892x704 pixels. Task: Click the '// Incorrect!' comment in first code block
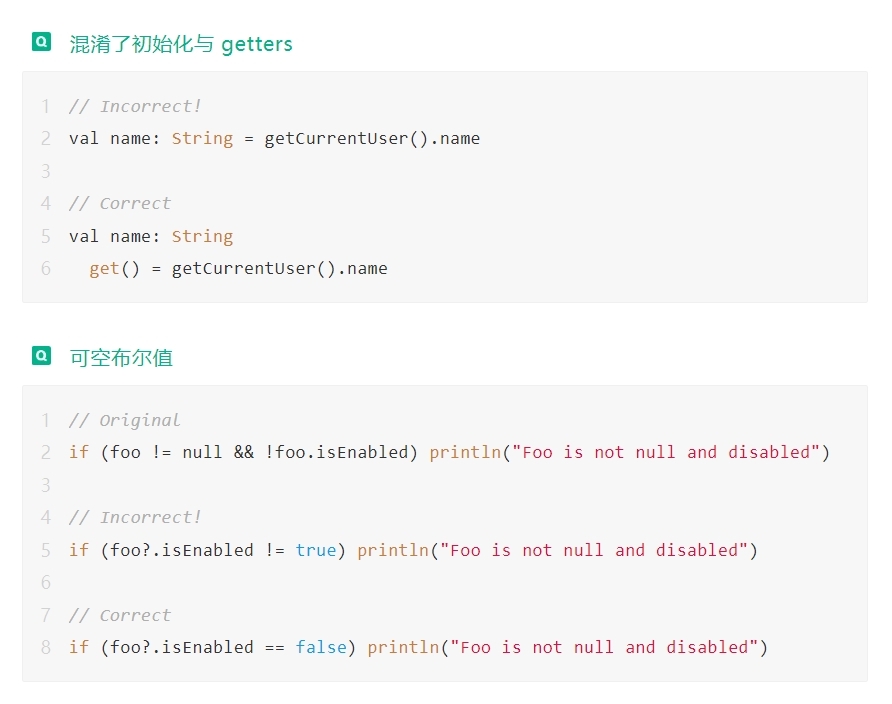click(135, 106)
